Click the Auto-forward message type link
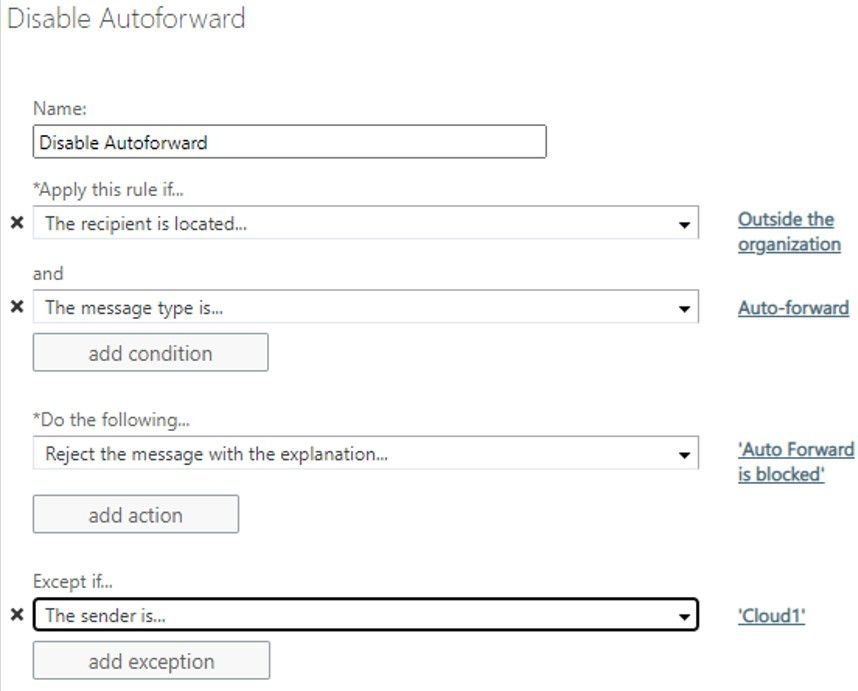This screenshot has height=691, width=858. (793, 308)
